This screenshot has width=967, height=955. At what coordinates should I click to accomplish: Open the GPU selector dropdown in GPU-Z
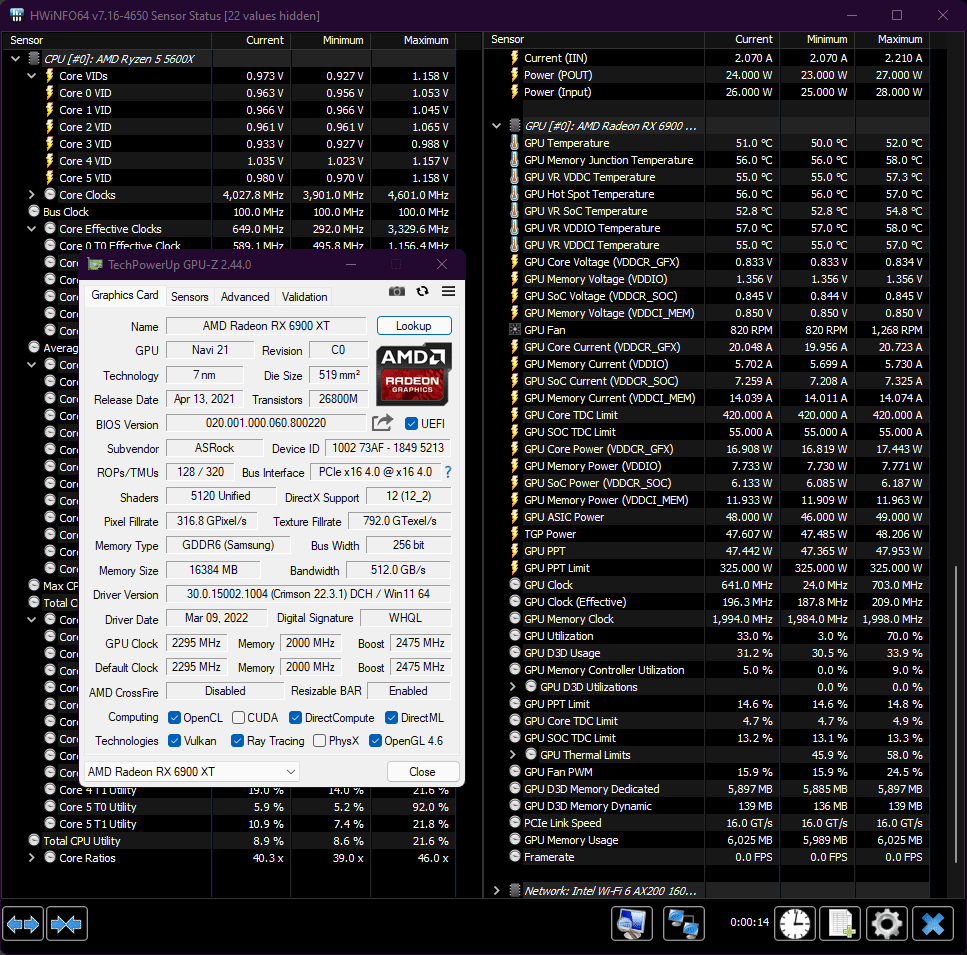(191, 771)
